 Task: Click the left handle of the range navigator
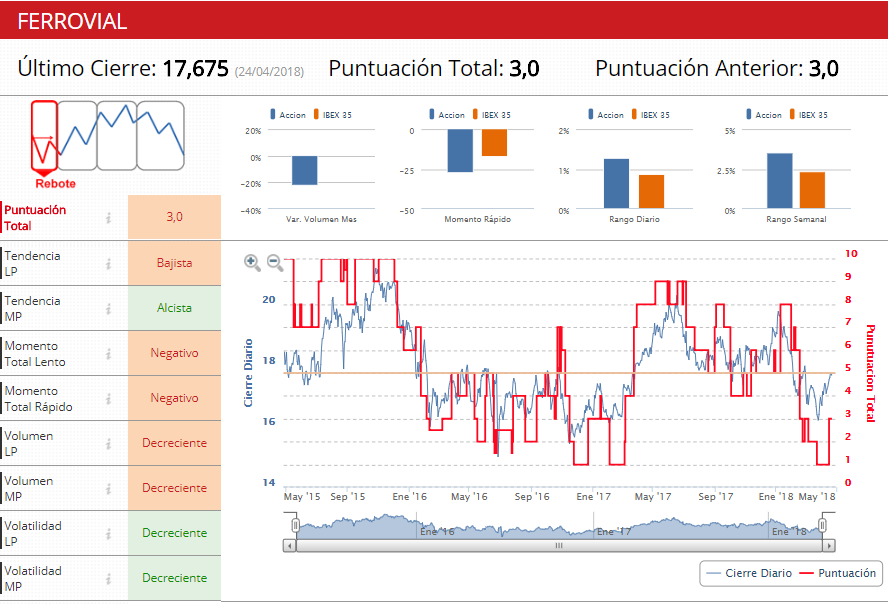coord(295,525)
